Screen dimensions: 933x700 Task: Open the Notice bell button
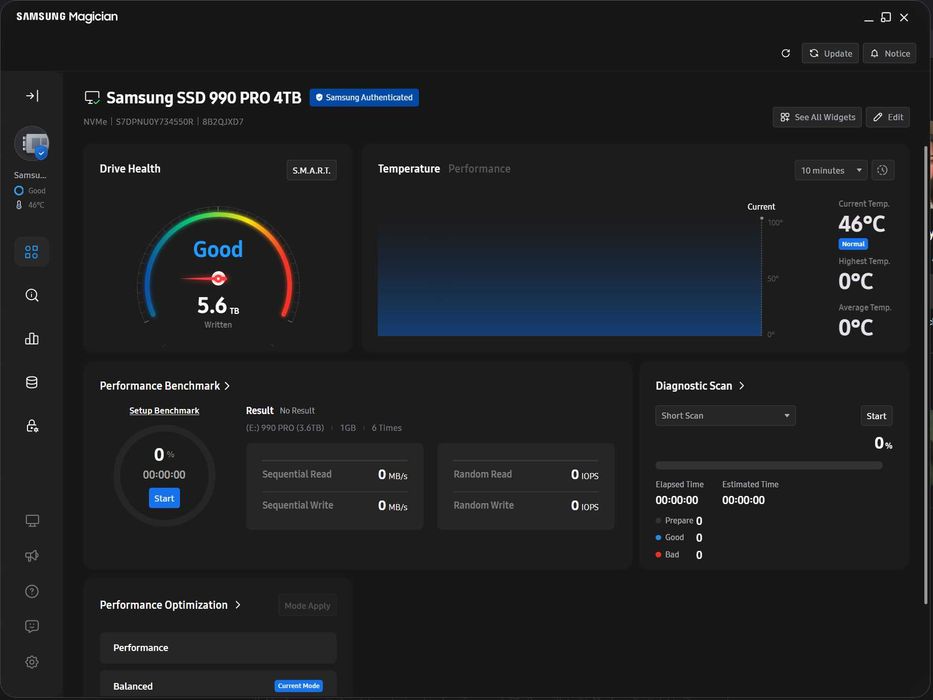point(890,54)
